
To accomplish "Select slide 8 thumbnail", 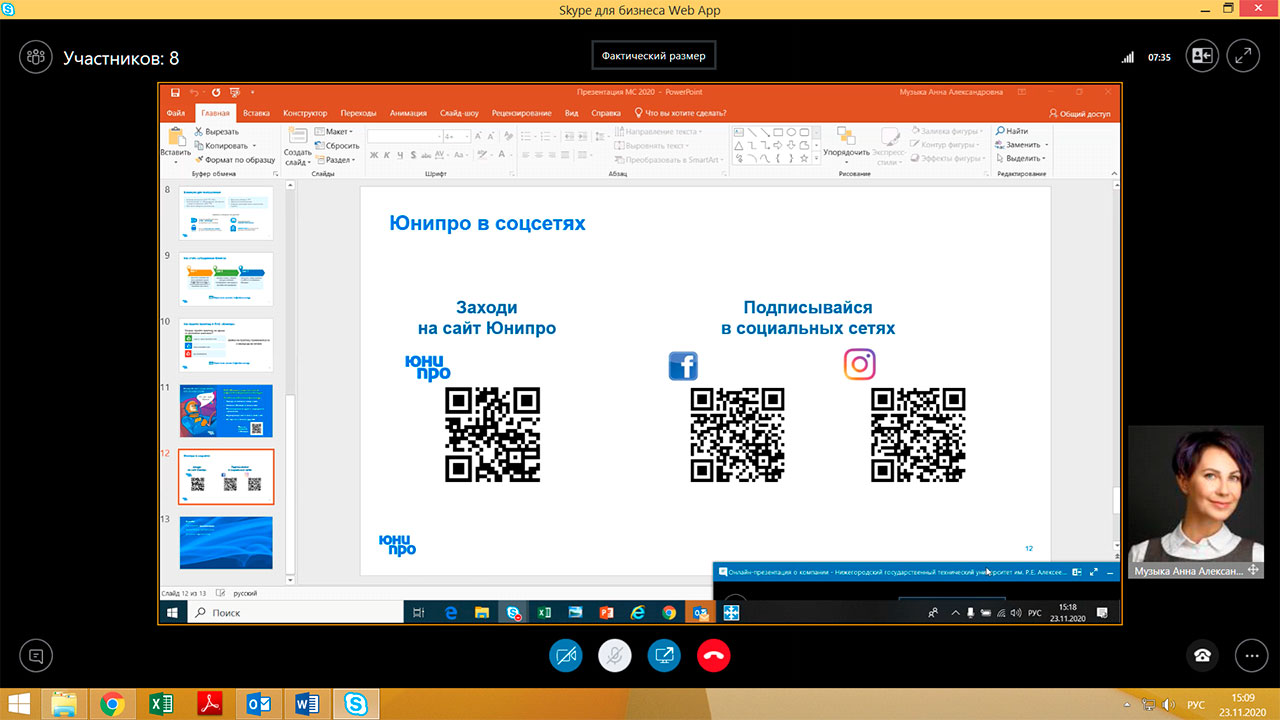I will (x=226, y=213).
